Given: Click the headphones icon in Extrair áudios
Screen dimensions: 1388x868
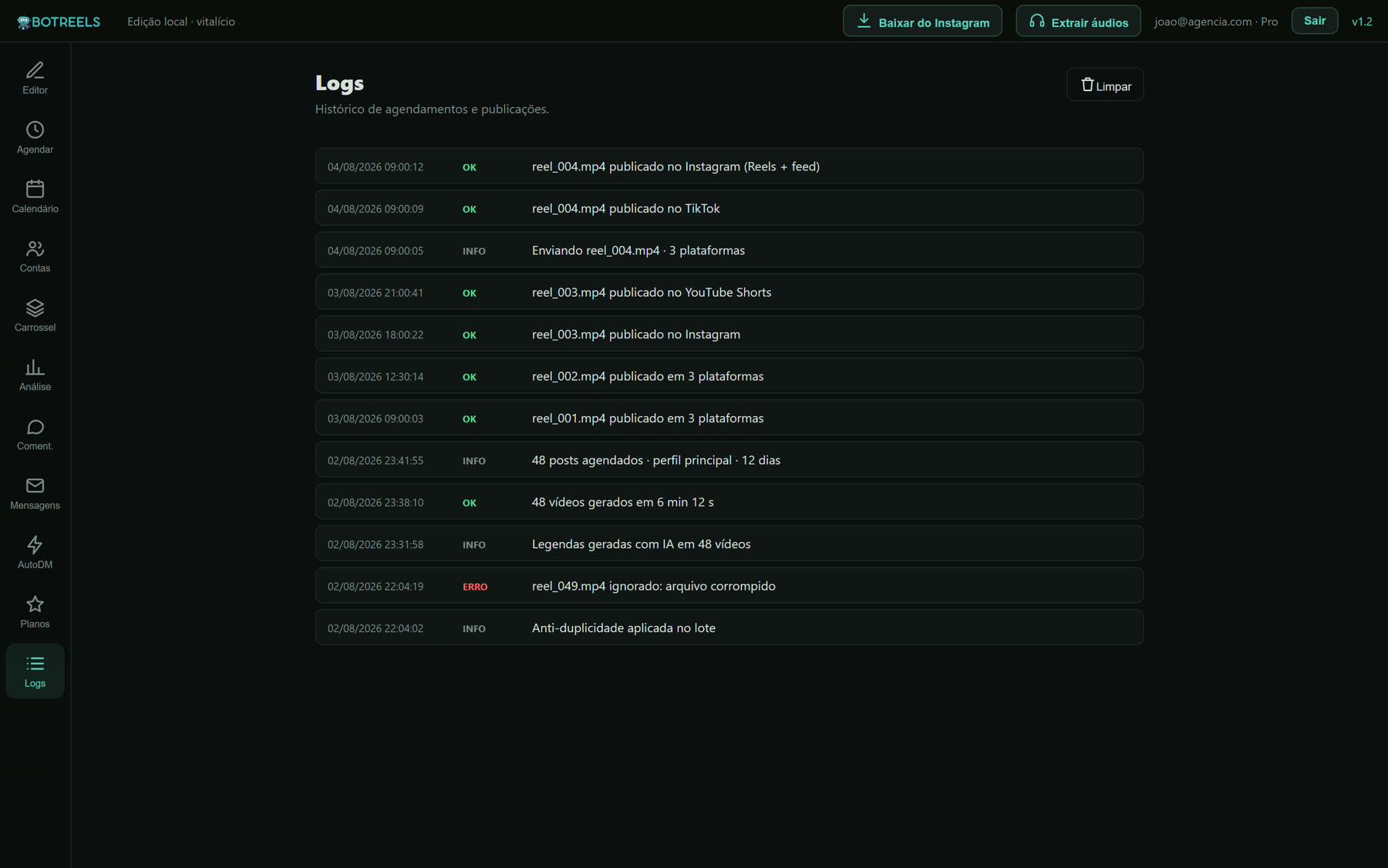Looking at the screenshot, I should tap(1036, 21).
